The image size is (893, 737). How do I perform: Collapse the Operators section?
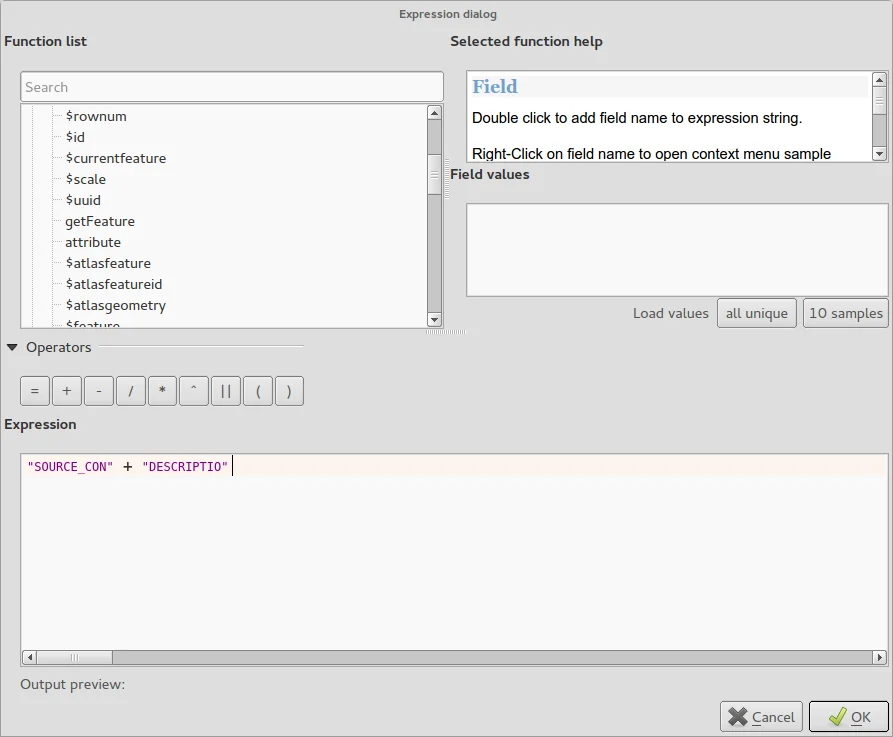pyautogui.click(x=12, y=348)
